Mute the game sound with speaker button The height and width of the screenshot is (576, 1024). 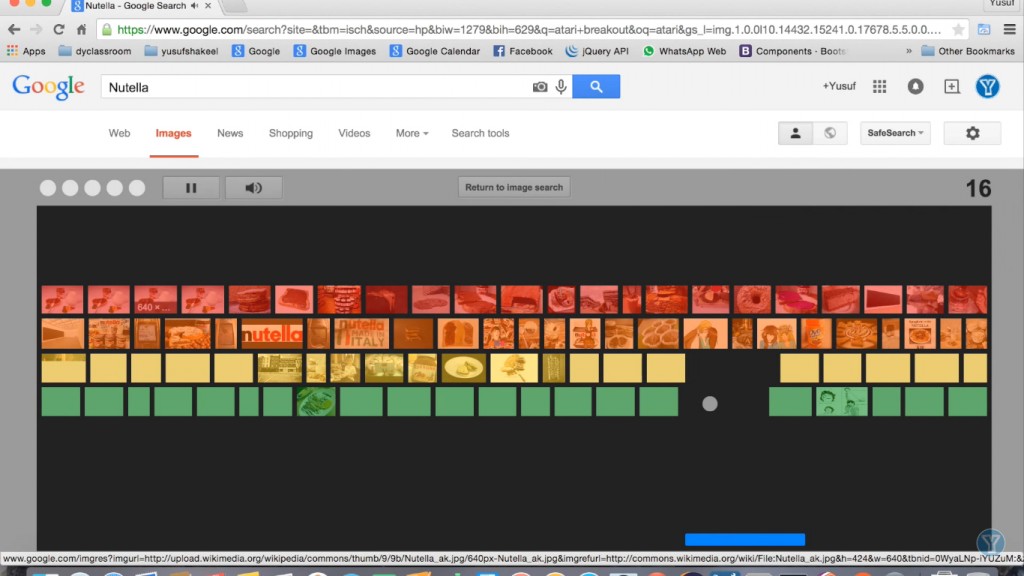[x=253, y=187]
